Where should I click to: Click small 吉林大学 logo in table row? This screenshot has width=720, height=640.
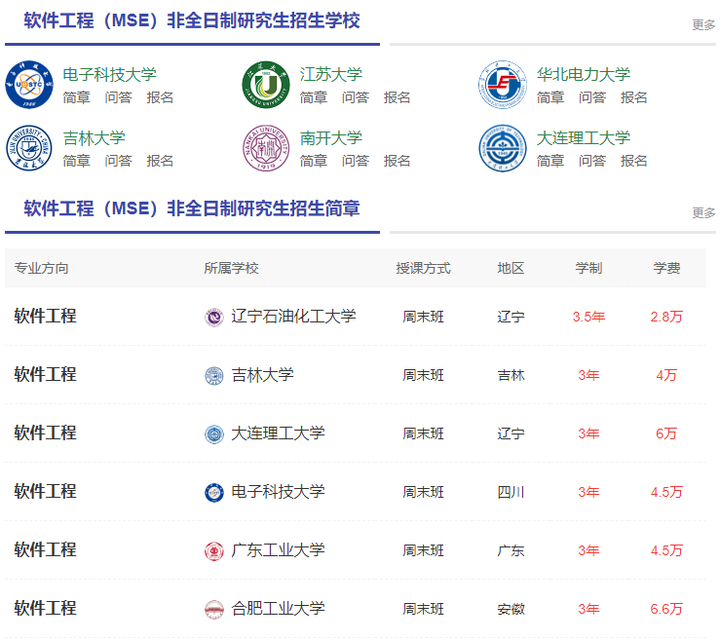214,376
